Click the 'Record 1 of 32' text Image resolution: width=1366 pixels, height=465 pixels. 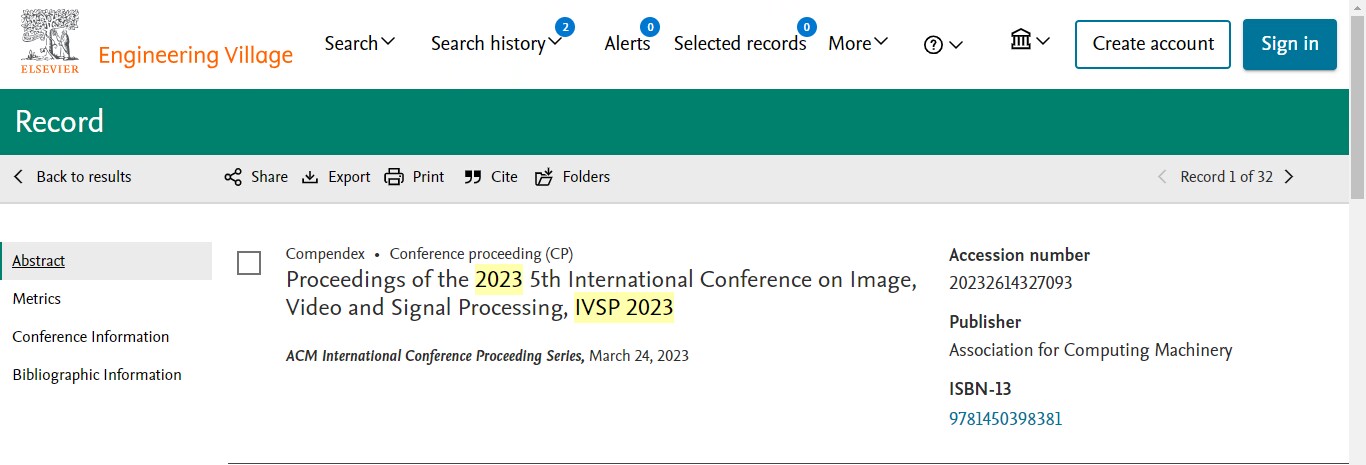click(1226, 177)
